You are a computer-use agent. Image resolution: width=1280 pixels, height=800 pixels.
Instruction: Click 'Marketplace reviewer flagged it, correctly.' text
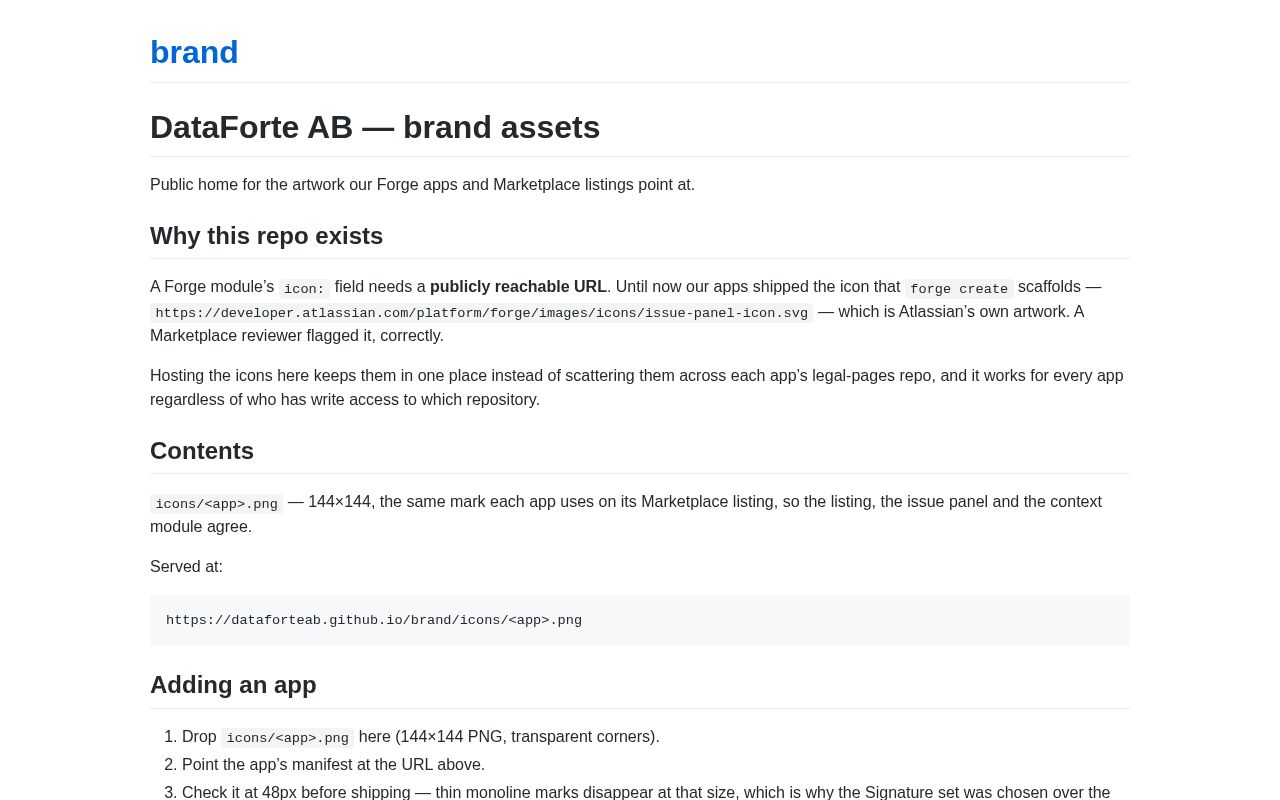[297, 336]
